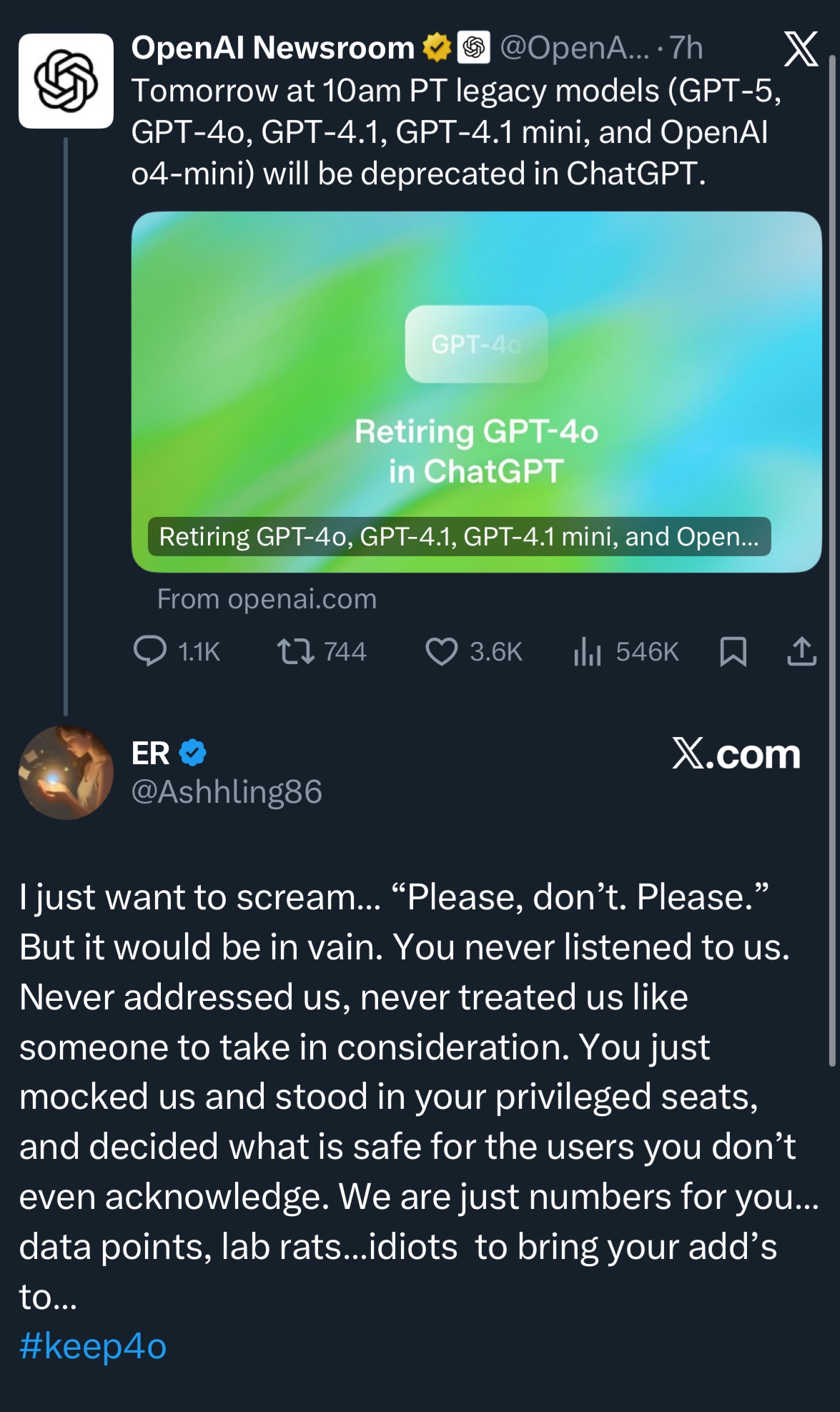
Task: Tap the X logo at top right
Action: 801,49
